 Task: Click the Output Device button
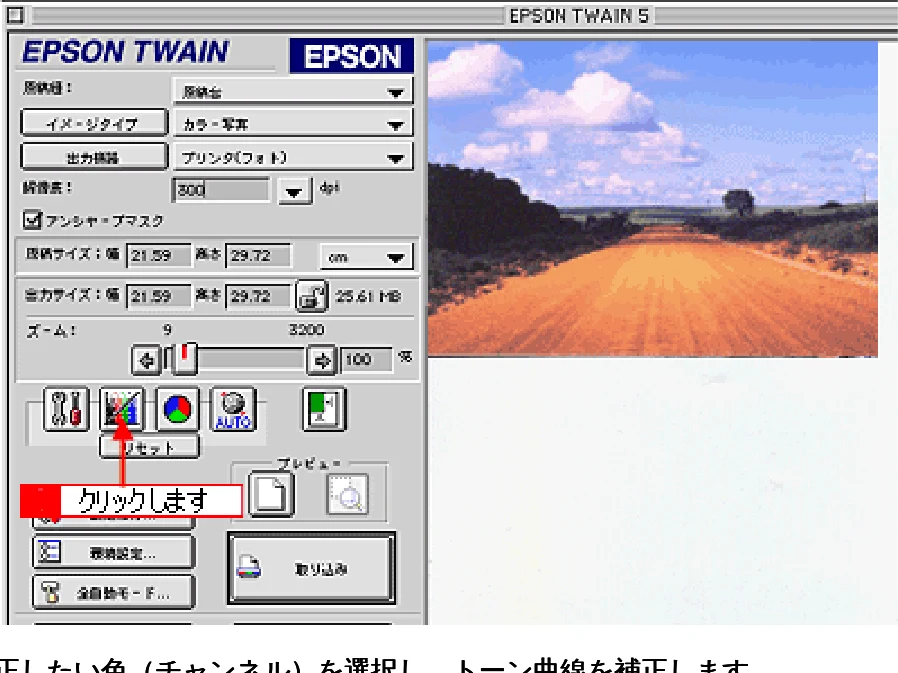94,156
